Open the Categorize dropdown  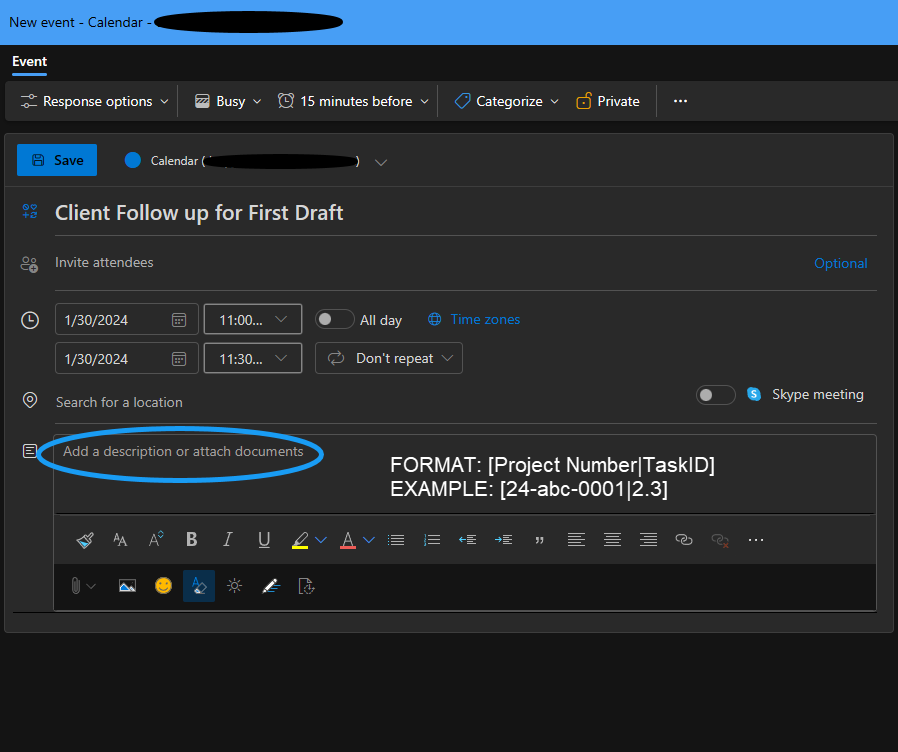507,101
